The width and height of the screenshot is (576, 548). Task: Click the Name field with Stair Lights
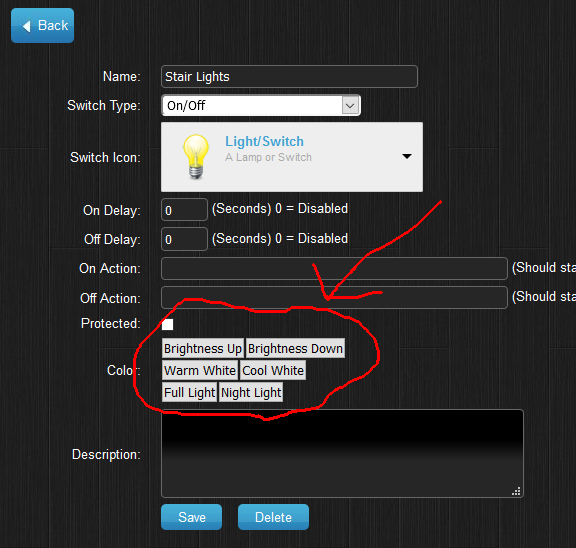click(289, 76)
